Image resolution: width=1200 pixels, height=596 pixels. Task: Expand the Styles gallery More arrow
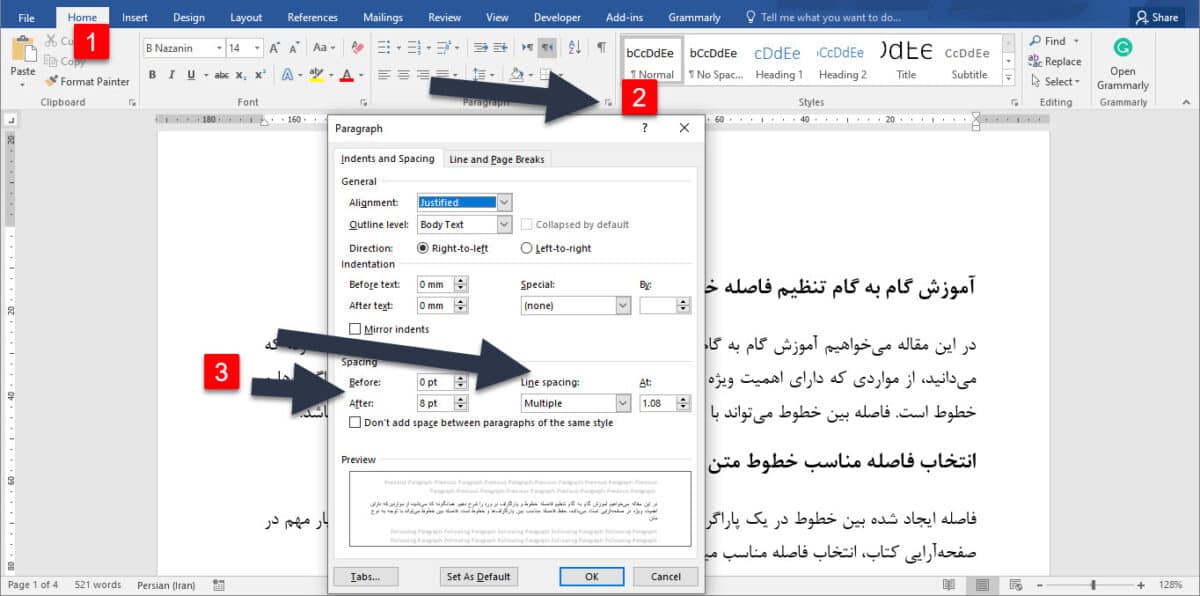(x=1008, y=79)
